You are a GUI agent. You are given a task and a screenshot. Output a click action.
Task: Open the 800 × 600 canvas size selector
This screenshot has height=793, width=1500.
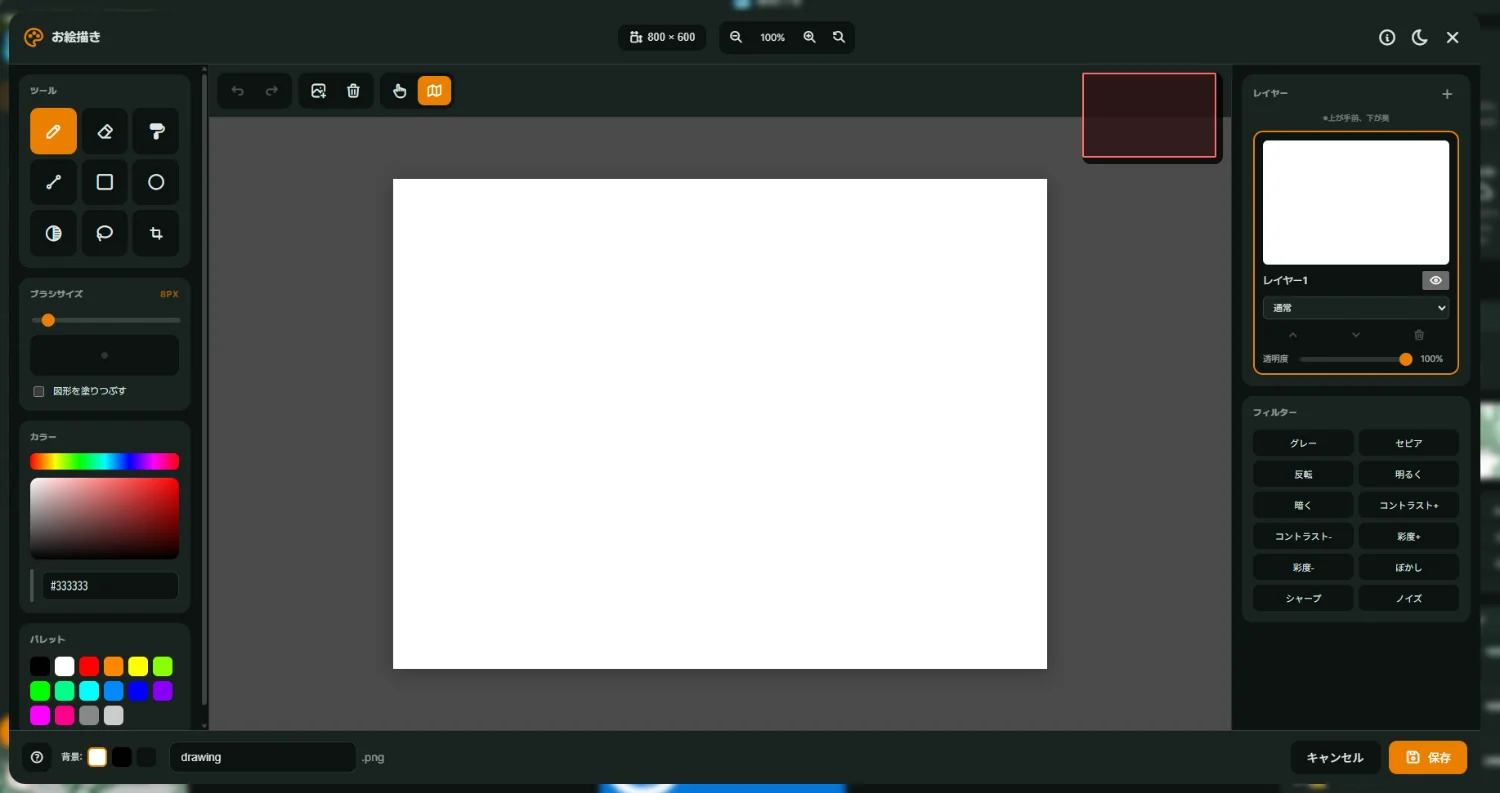point(662,37)
